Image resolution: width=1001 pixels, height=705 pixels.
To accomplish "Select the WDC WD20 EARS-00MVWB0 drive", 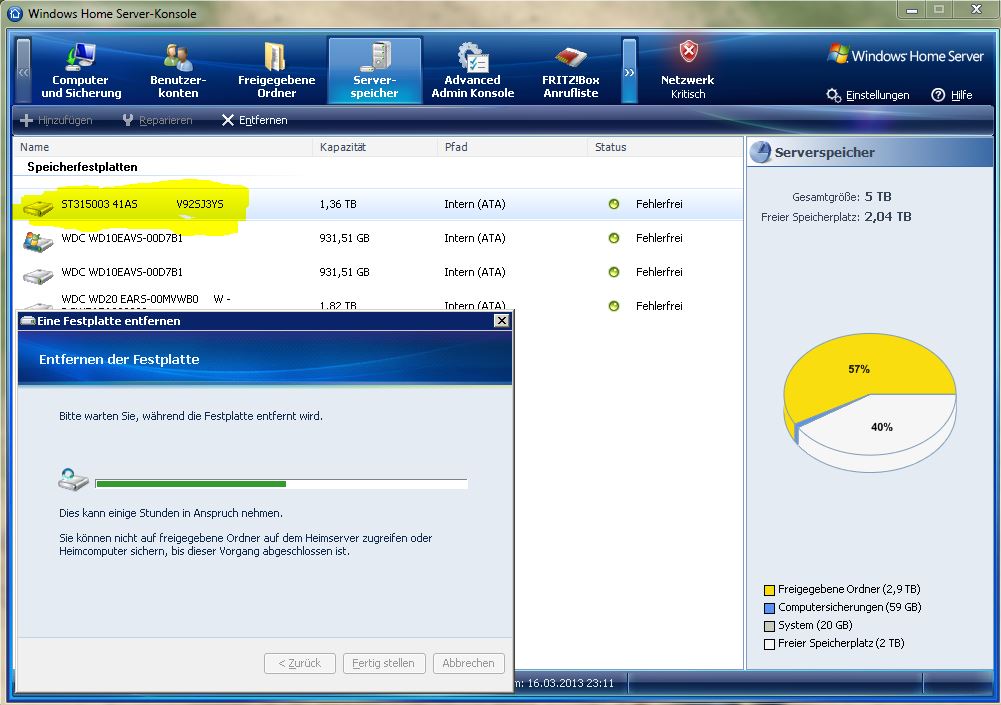I will (378, 301).
